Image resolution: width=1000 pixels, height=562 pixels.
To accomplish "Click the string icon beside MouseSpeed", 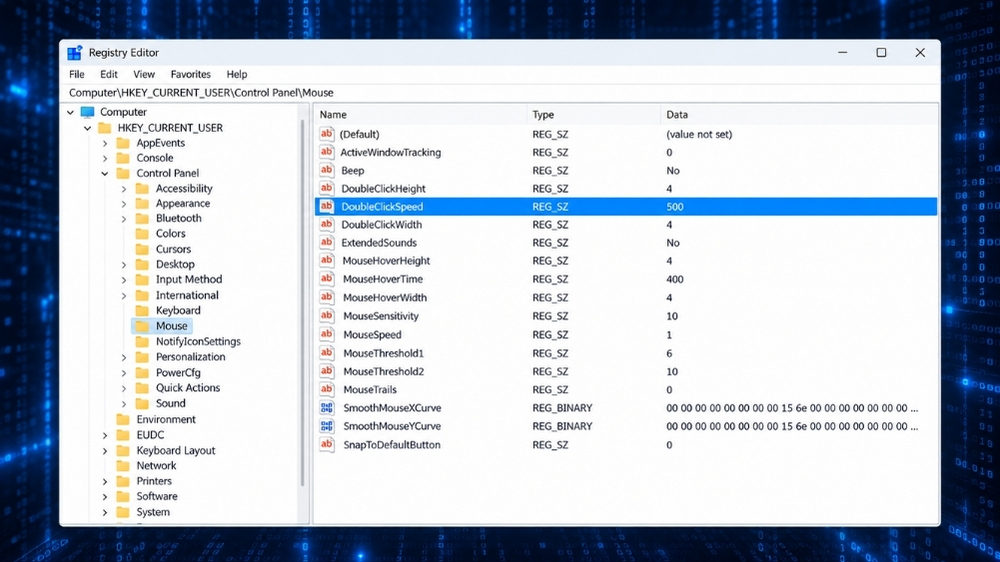I will click(x=327, y=334).
